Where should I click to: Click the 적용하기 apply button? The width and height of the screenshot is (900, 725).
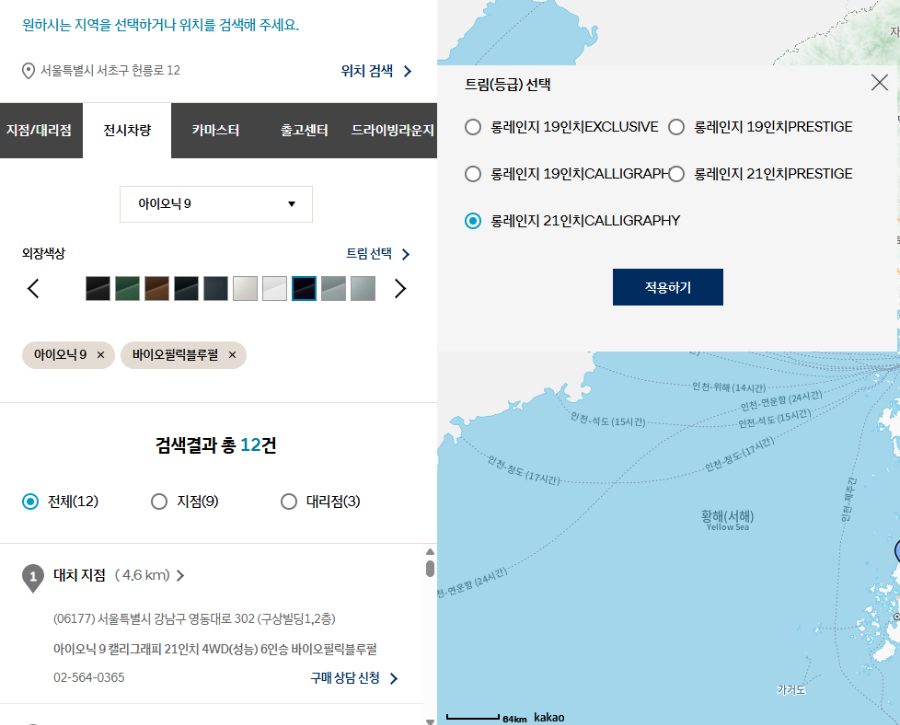tap(667, 285)
